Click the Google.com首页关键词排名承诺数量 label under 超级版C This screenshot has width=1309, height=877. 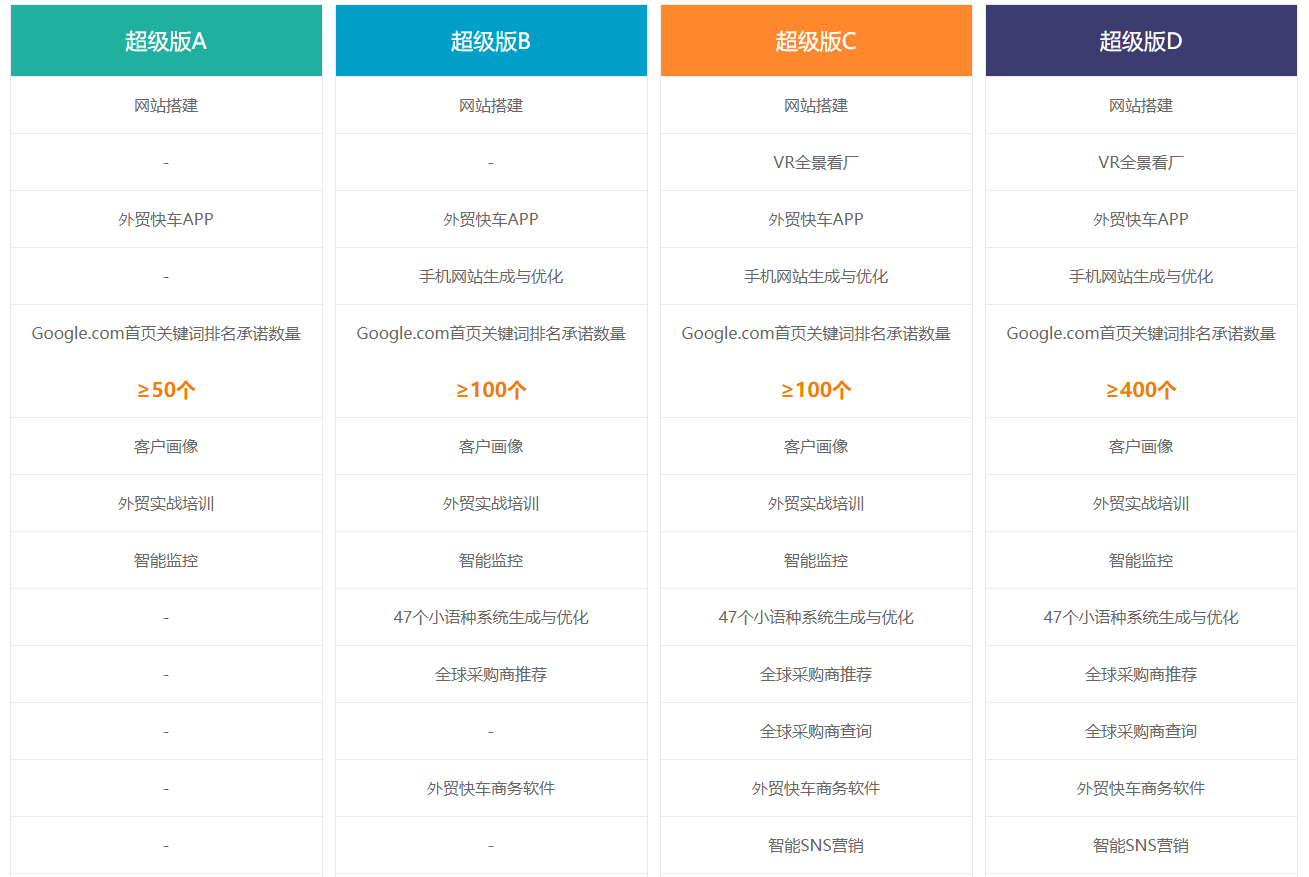816,333
